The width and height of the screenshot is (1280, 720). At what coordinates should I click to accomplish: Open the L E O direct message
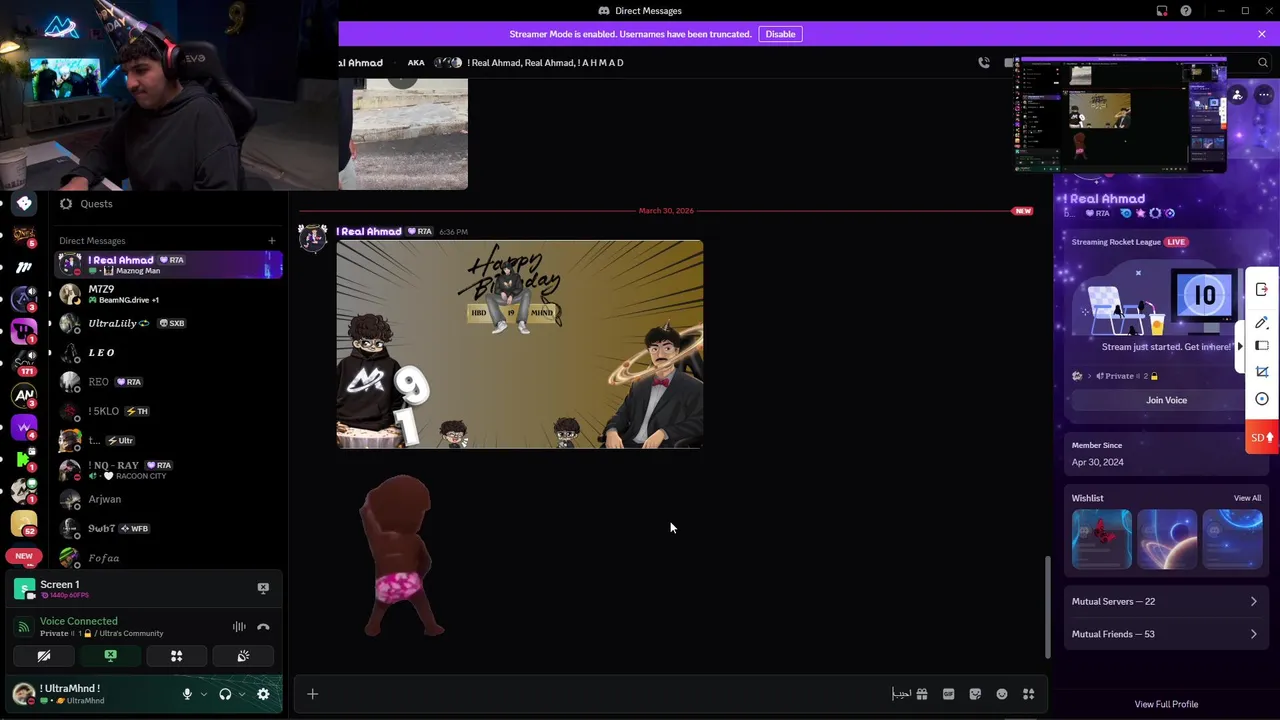point(168,353)
